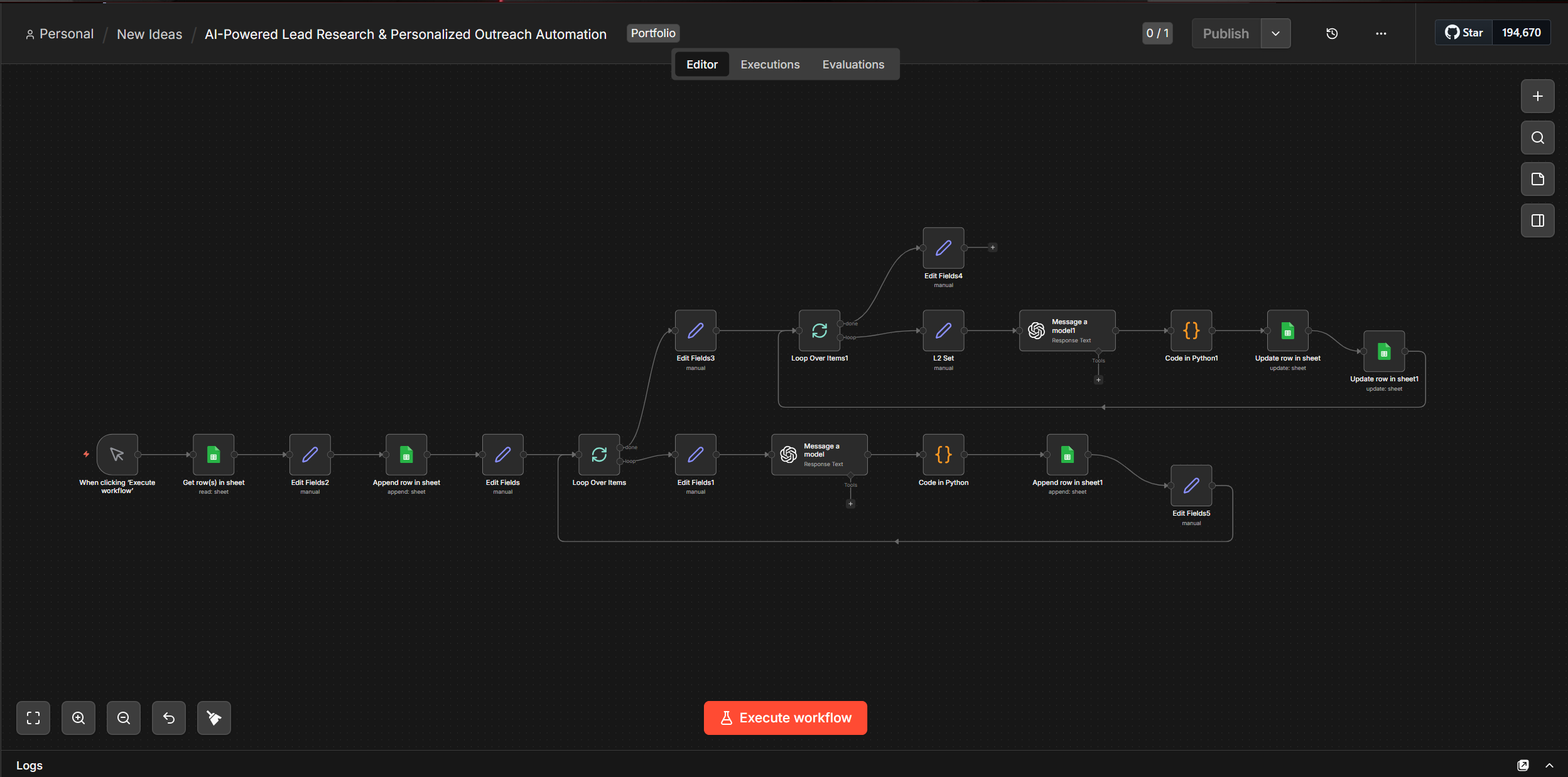Add a tool to 'Message a model'
Screen dimensions: 1568x777
click(850, 504)
